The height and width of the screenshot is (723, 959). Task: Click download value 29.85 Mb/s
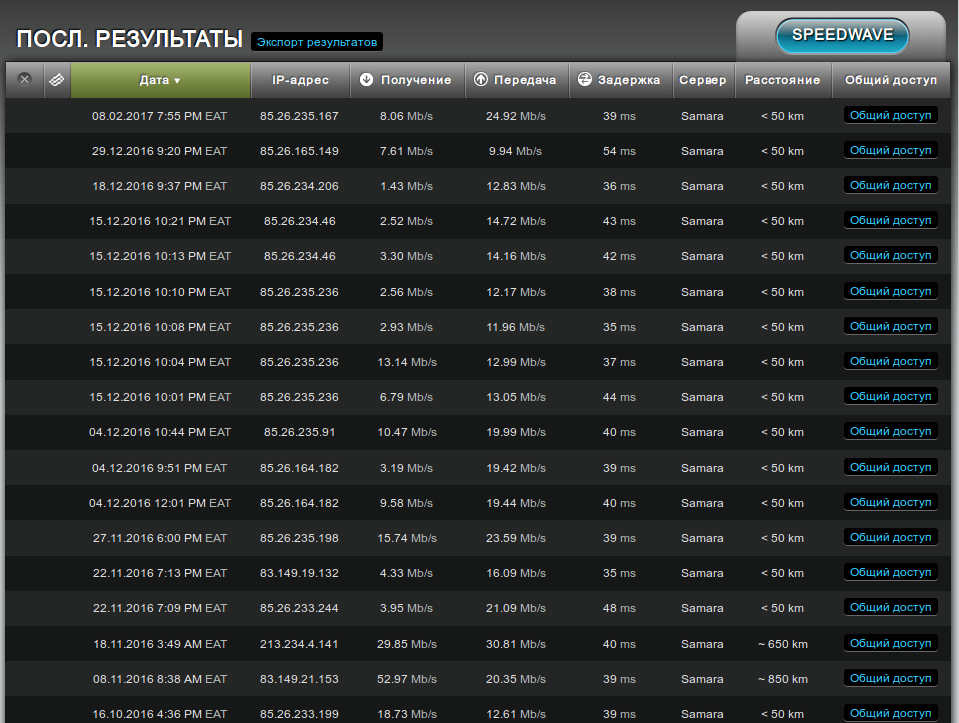[407, 644]
